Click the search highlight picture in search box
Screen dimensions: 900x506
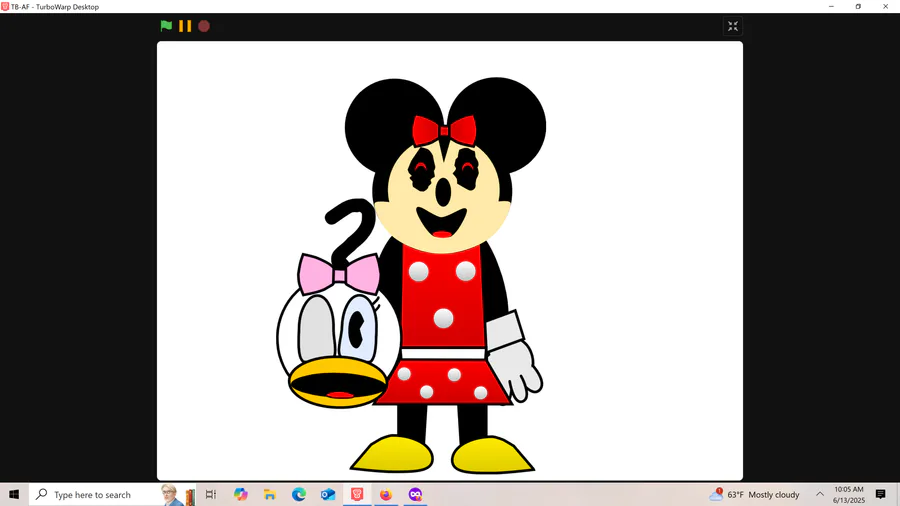coord(178,495)
